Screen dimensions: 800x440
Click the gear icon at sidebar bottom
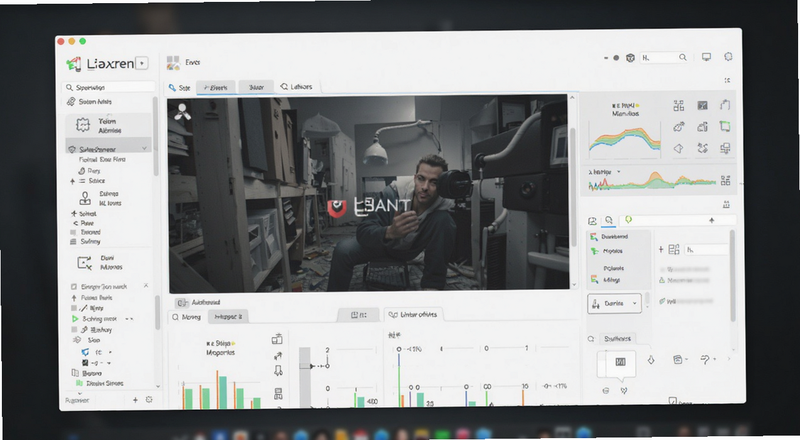[x=149, y=400]
